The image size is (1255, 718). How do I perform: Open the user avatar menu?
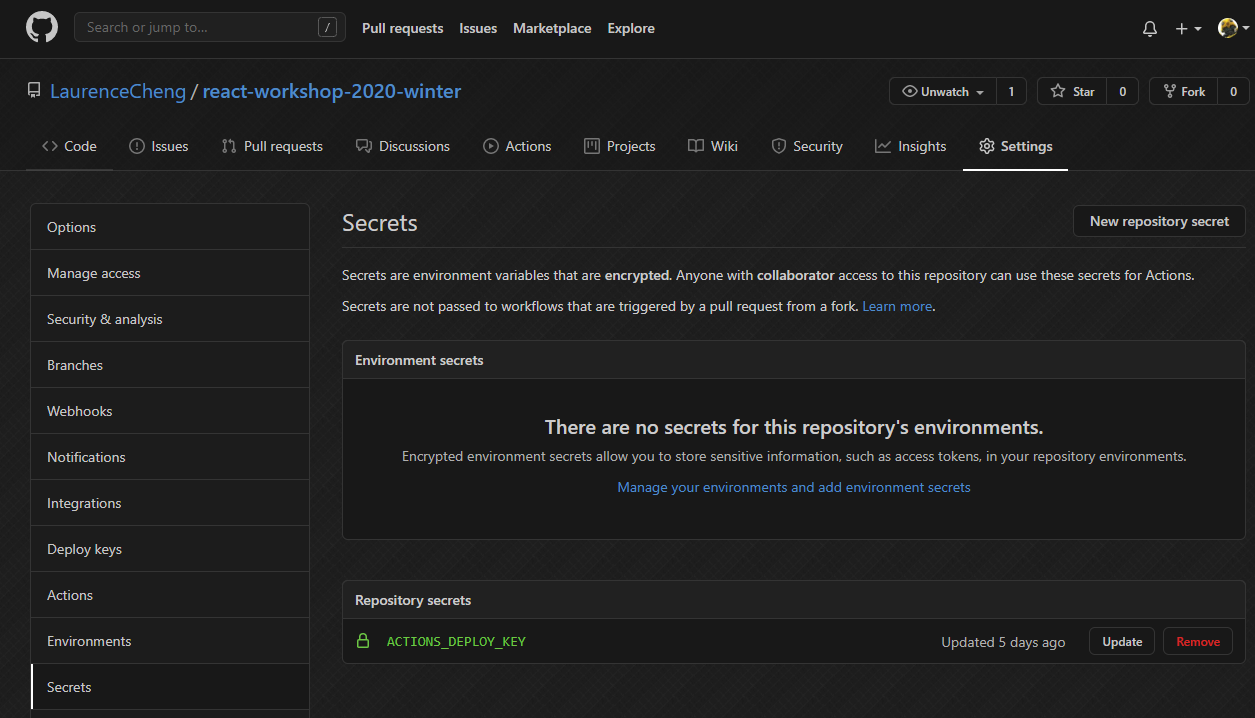click(x=1234, y=29)
